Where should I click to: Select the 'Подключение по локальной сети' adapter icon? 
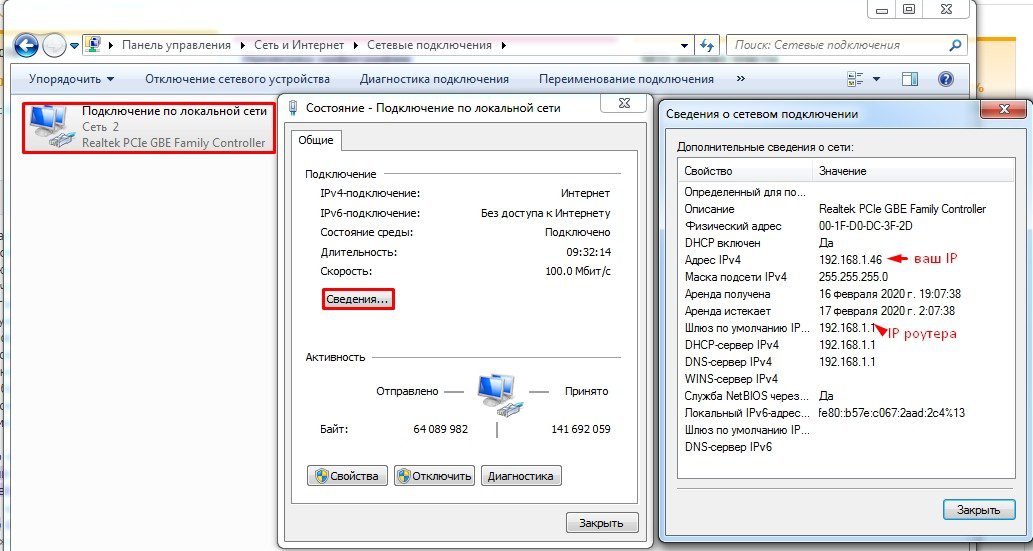click(x=53, y=125)
